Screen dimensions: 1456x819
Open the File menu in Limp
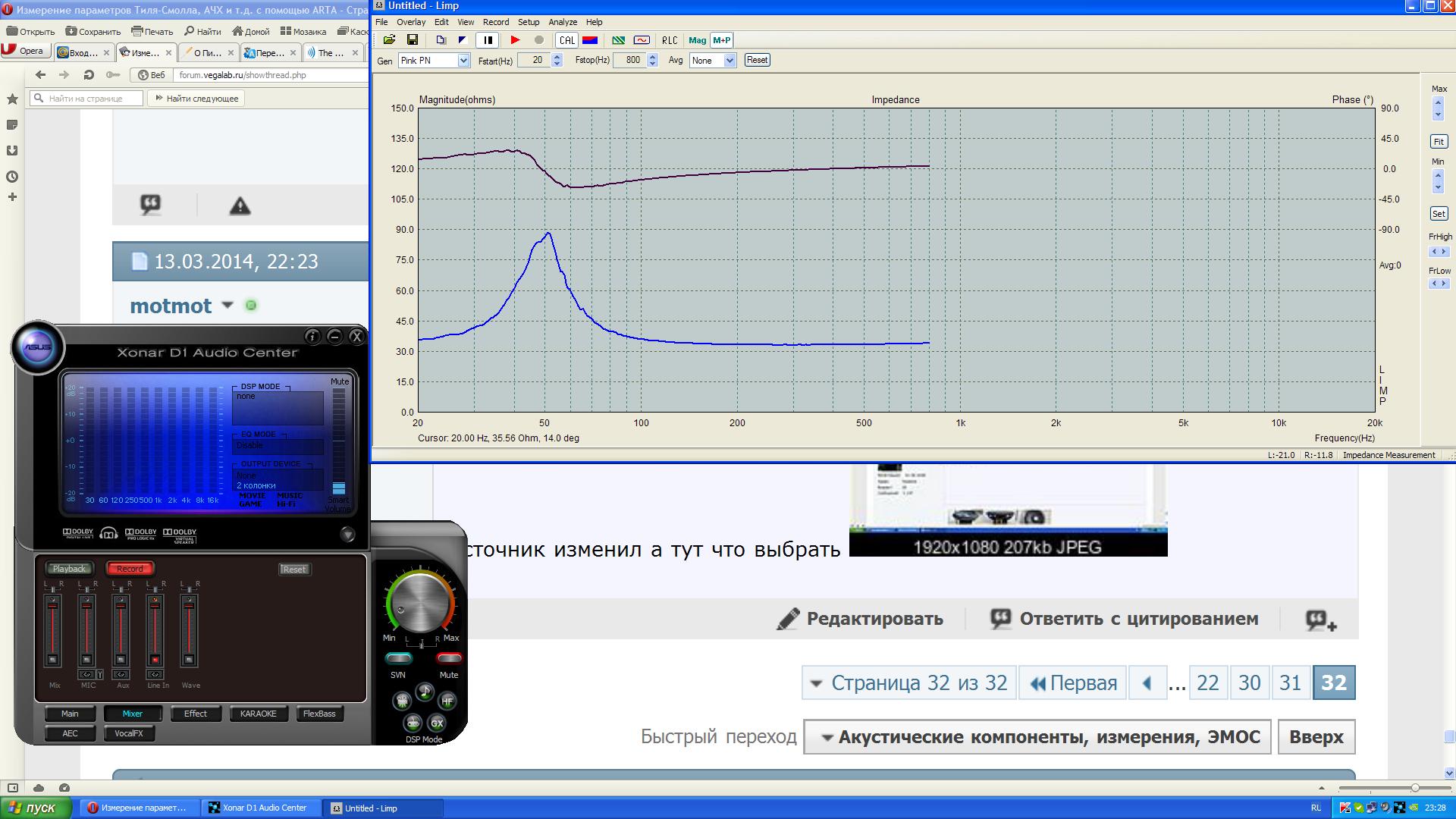point(381,22)
